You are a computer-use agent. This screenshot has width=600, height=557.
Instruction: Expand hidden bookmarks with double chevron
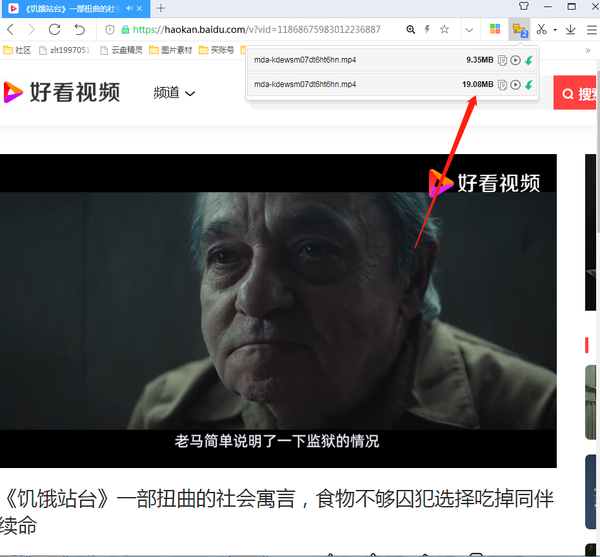(x=588, y=50)
